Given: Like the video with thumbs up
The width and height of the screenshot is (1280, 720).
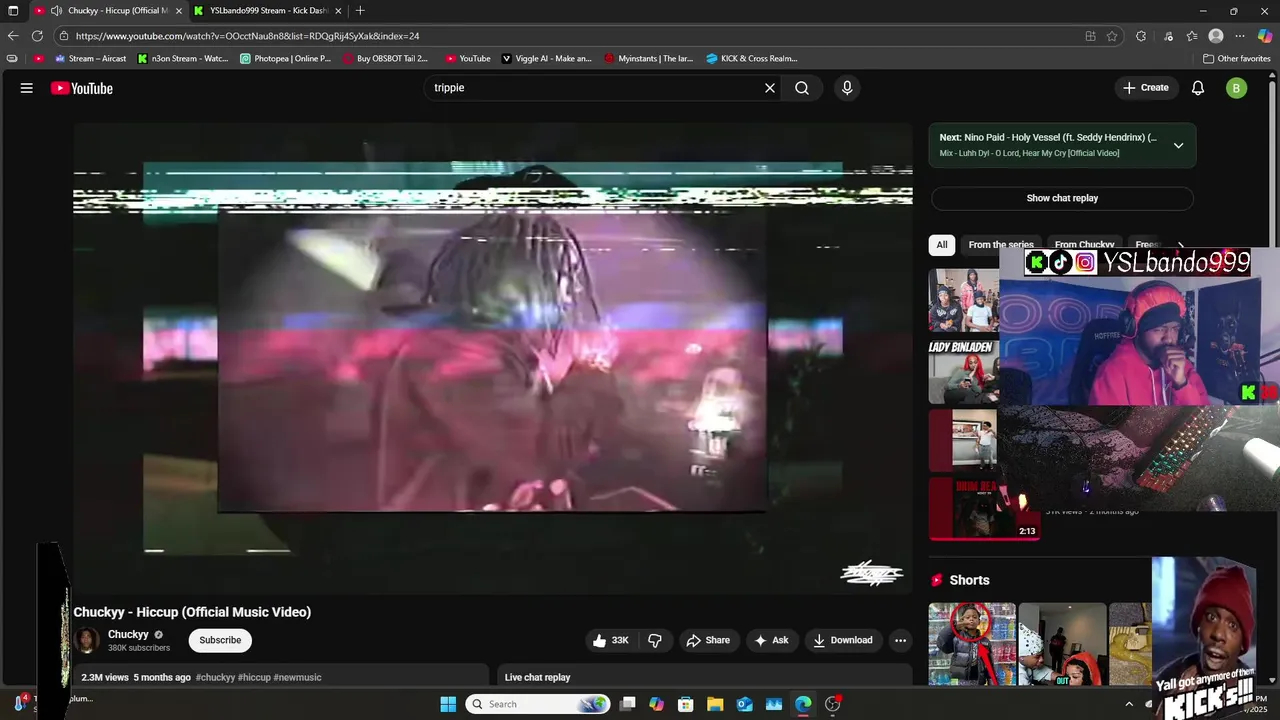Looking at the screenshot, I should click(x=610, y=640).
